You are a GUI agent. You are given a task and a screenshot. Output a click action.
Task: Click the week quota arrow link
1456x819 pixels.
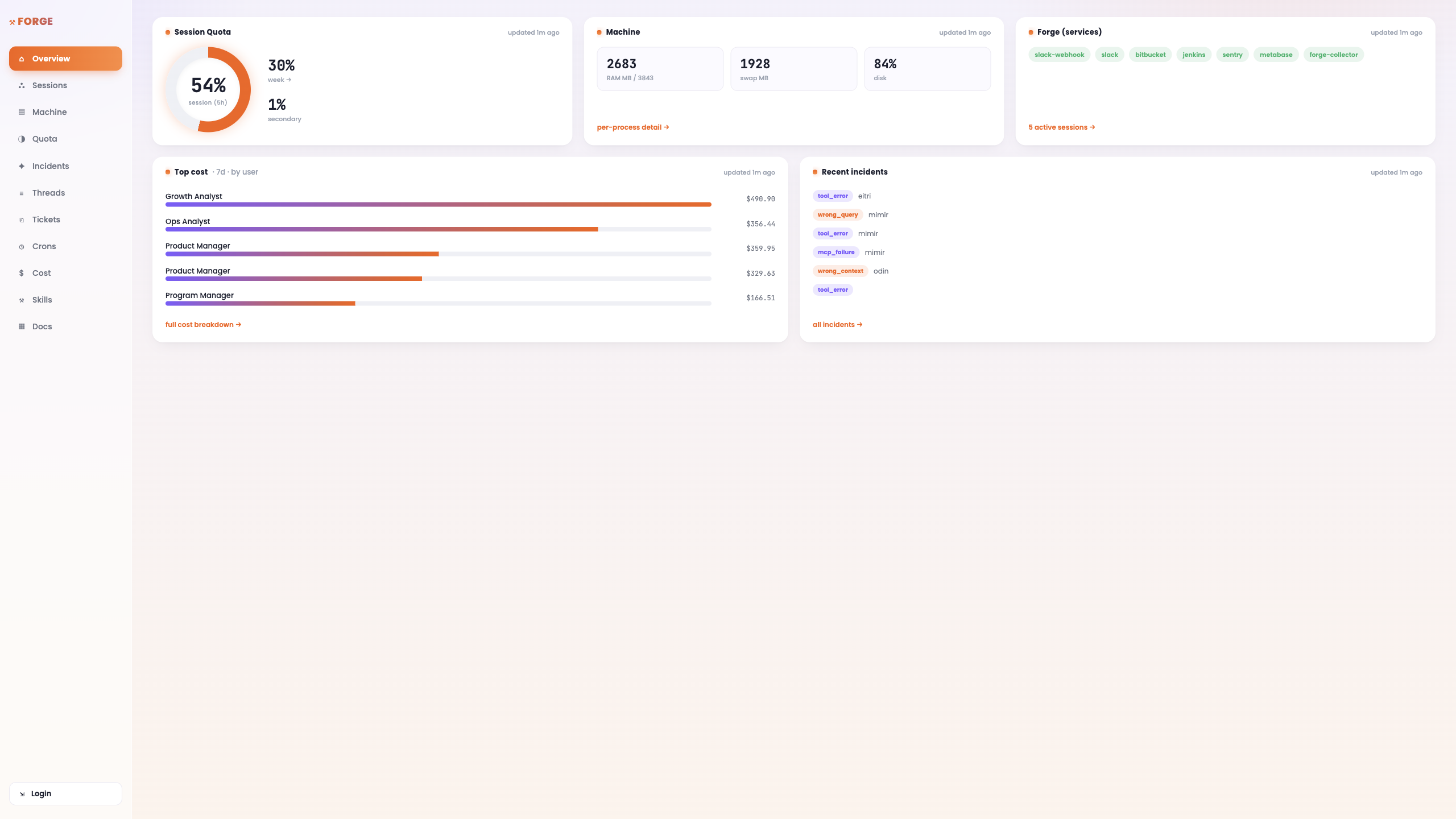279,80
